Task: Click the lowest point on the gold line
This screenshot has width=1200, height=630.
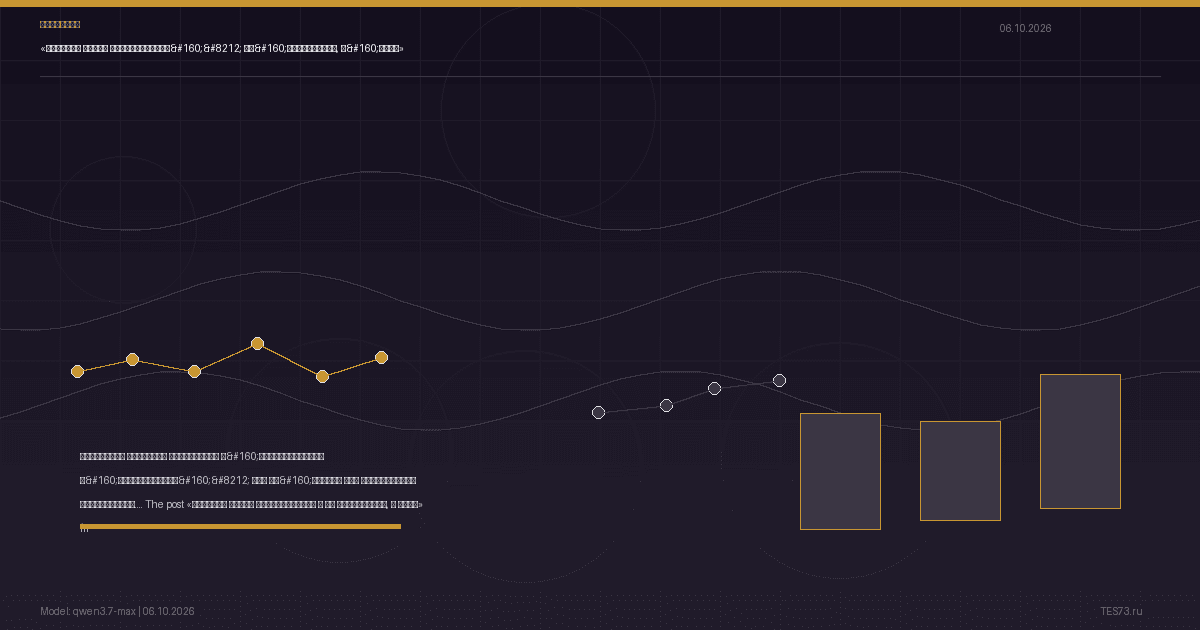Action: tap(322, 376)
